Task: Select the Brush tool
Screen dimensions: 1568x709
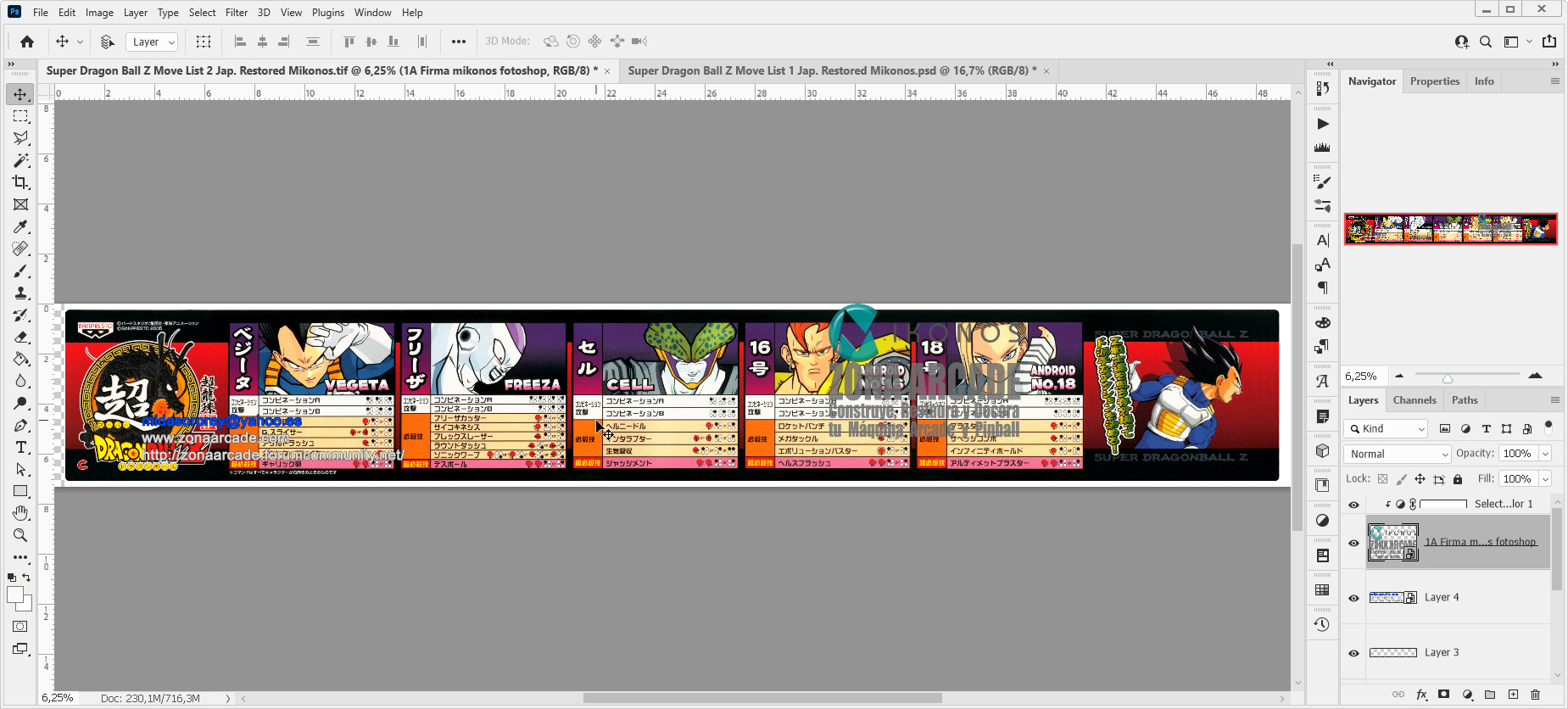Action: 20,271
